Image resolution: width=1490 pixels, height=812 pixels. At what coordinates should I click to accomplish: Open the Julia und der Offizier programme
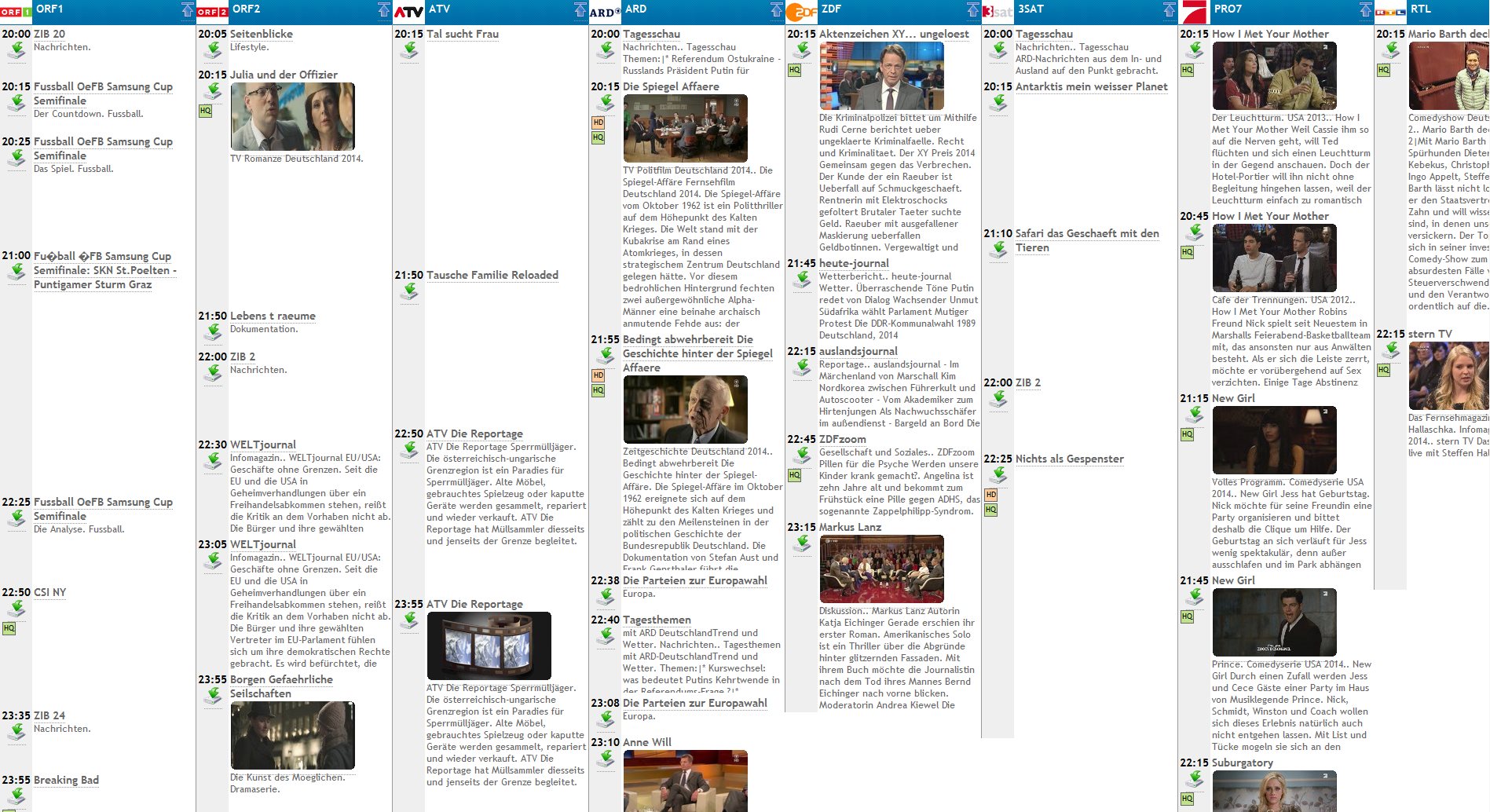pos(284,75)
